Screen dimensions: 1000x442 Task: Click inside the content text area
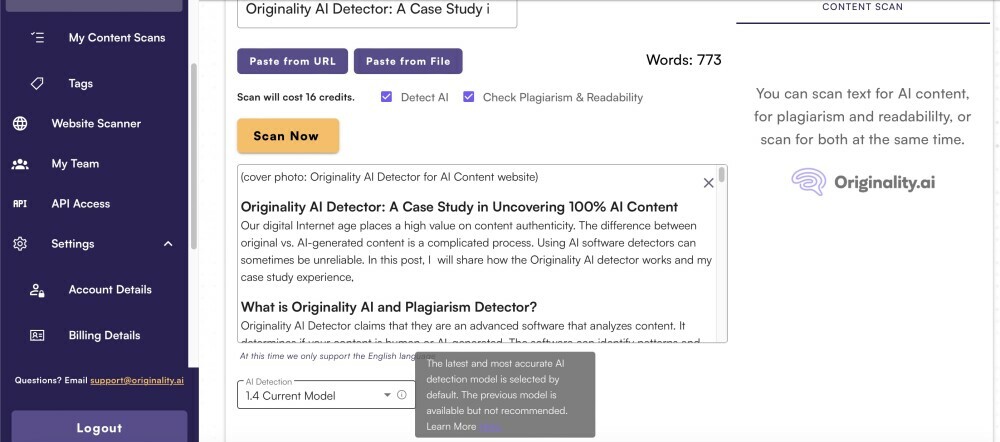(x=477, y=254)
